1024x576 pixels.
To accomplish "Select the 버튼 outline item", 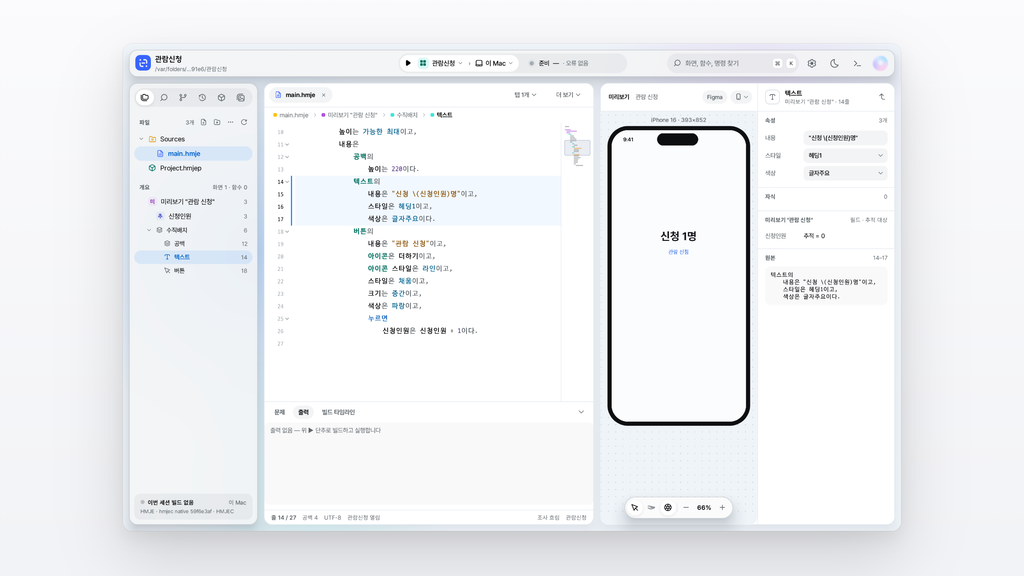I will pyautogui.click(x=193, y=270).
